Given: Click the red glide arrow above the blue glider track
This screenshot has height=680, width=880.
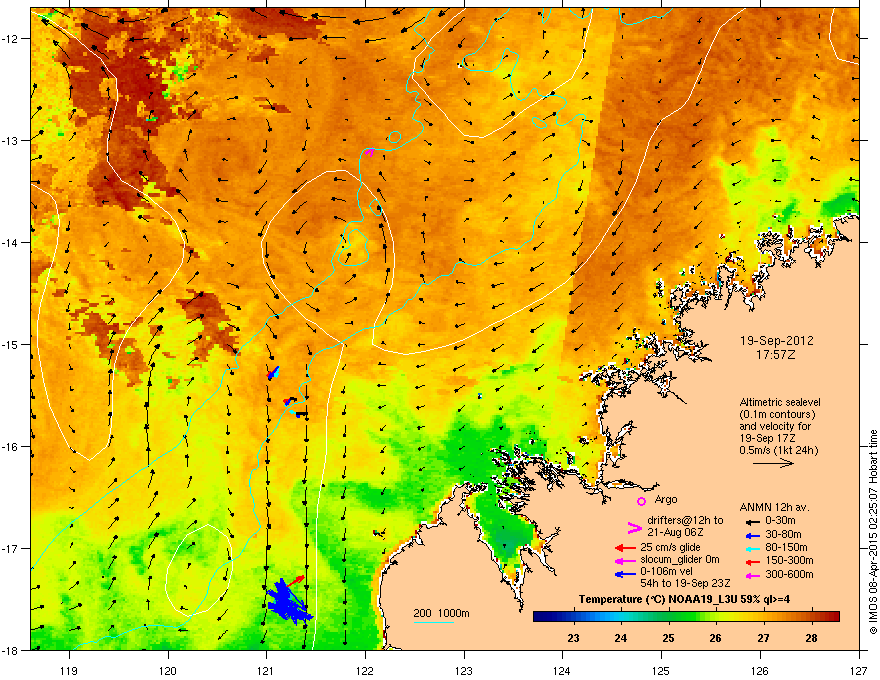Looking at the screenshot, I should tap(297, 580).
